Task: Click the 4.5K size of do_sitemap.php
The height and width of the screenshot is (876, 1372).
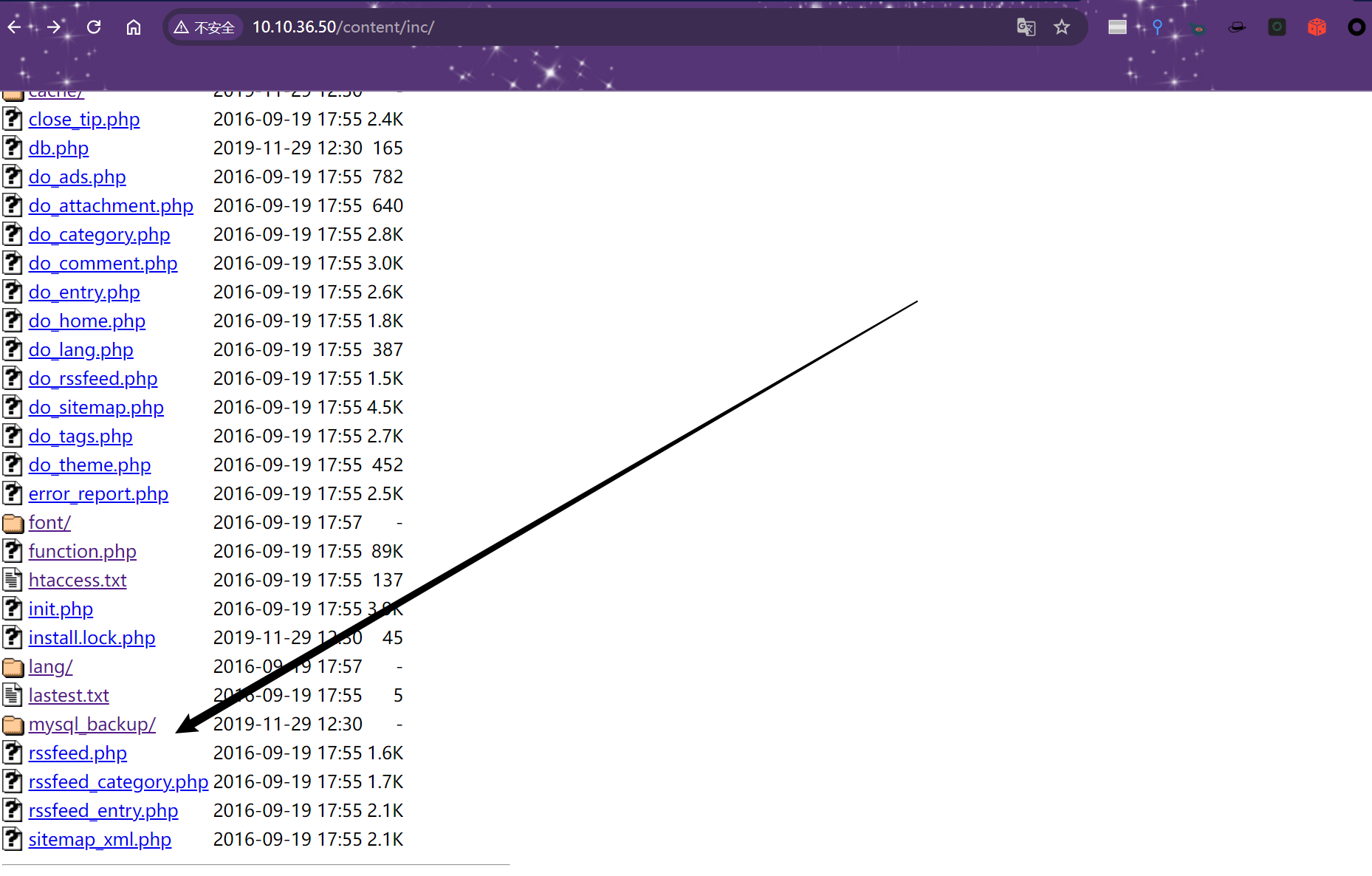Action: [385, 408]
